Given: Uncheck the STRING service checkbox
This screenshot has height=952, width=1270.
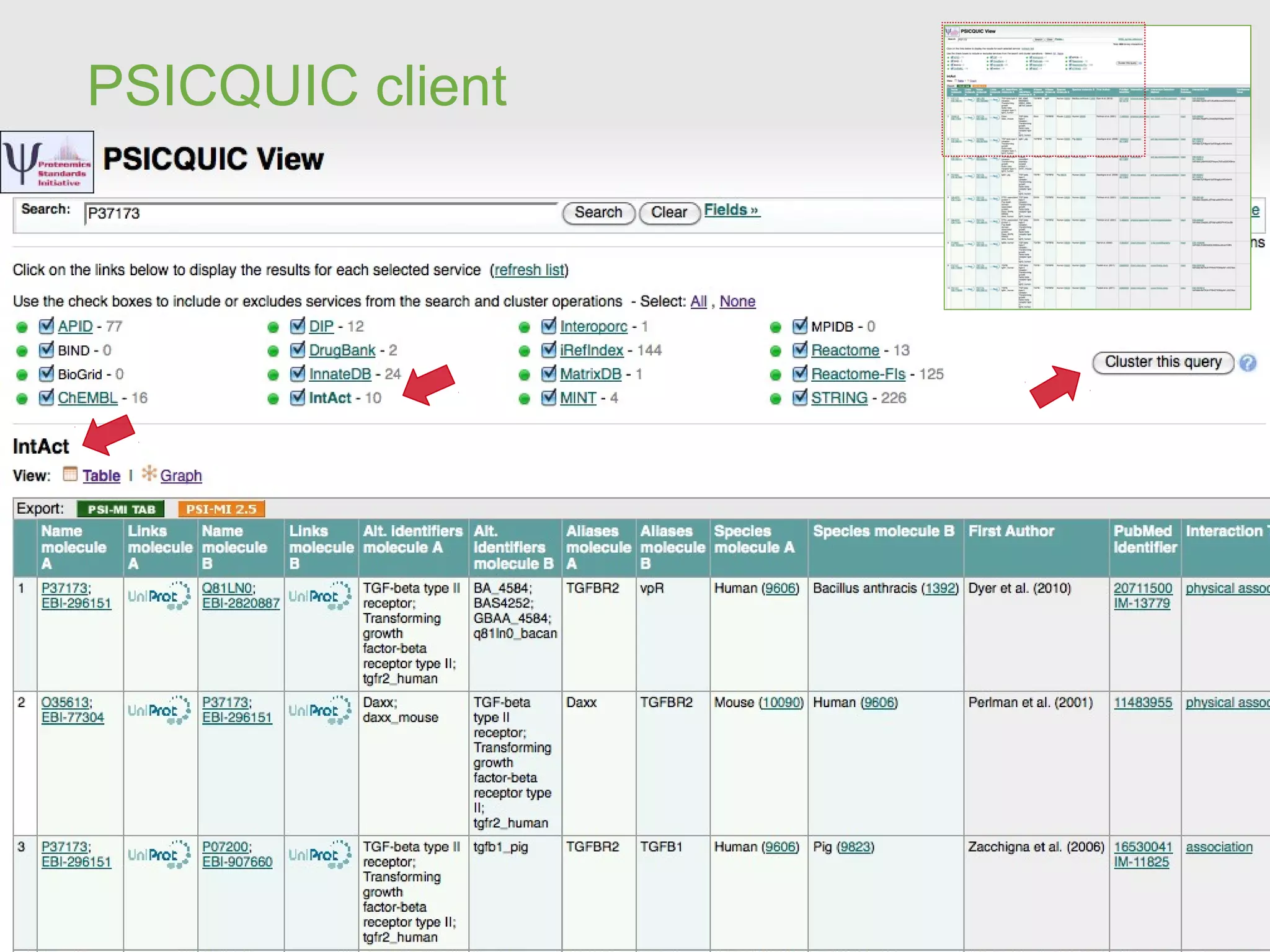Looking at the screenshot, I should [x=800, y=397].
